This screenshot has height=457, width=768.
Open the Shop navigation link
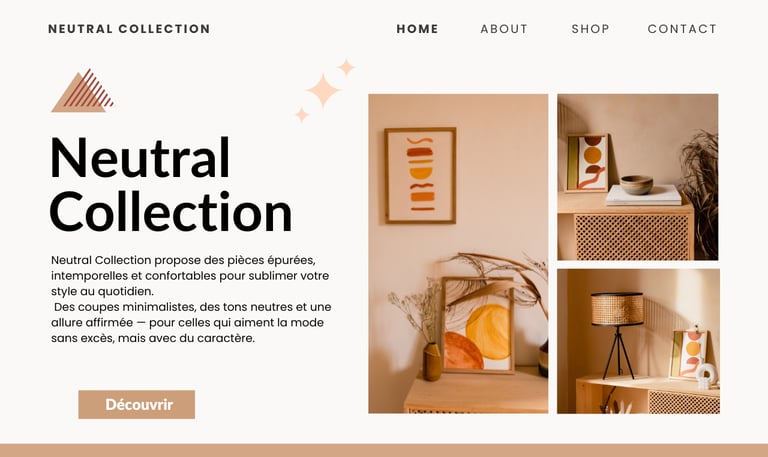(590, 29)
